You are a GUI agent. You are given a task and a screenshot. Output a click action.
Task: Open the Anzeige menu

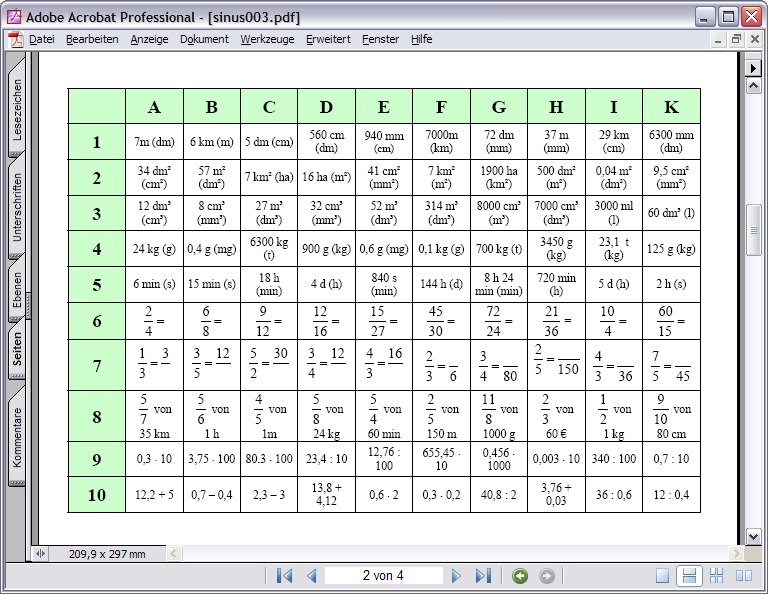pos(149,39)
